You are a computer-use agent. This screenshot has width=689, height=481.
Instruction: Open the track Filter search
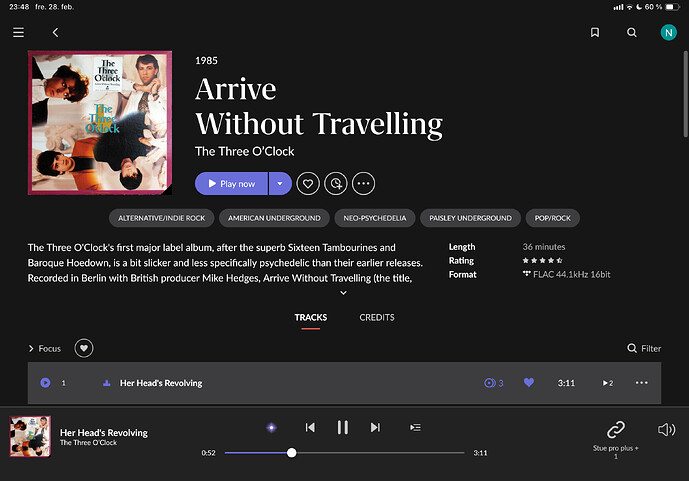tap(644, 348)
